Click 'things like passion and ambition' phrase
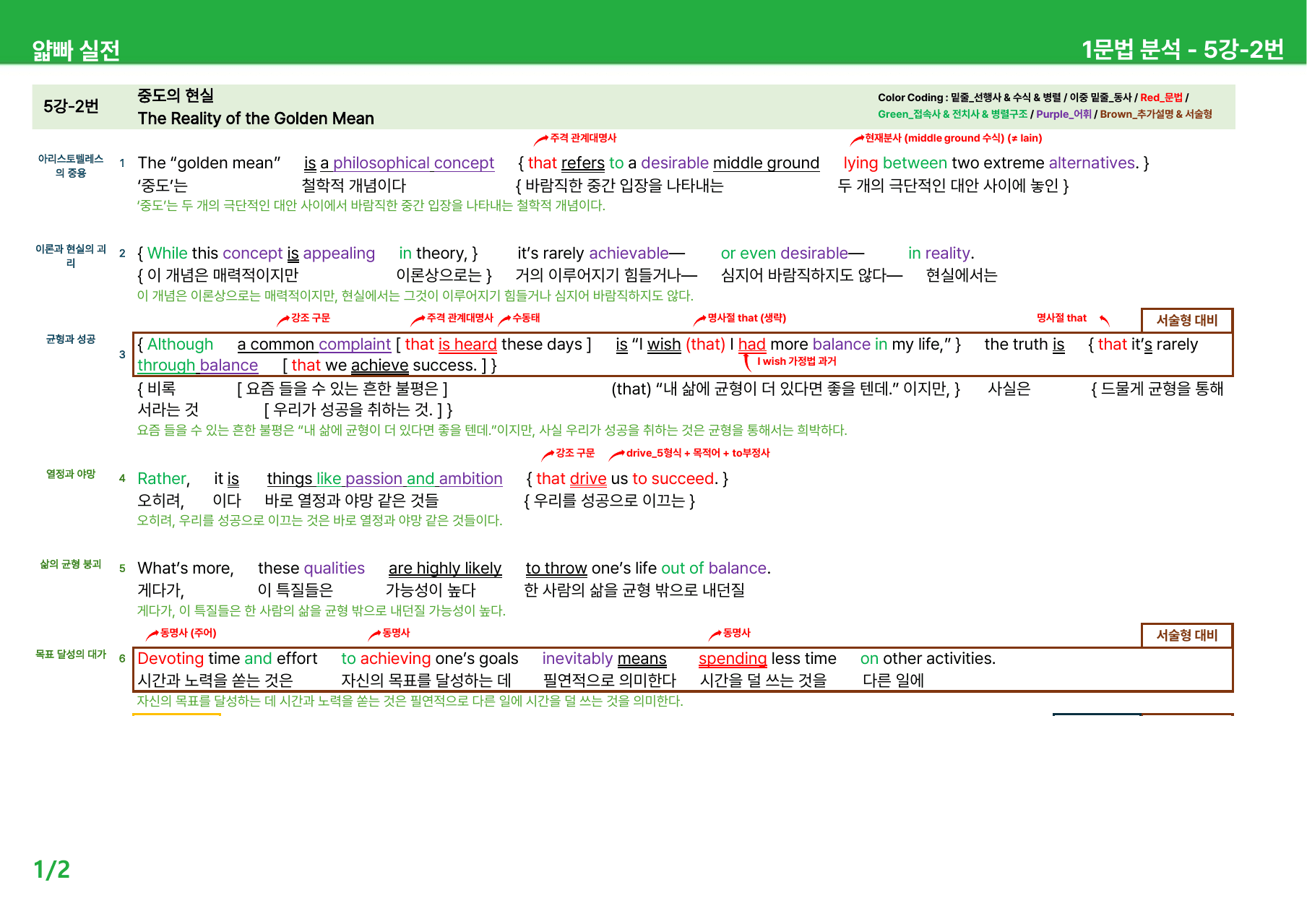The height and width of the screenshot is (924, 1307). [x=384, y=479]
